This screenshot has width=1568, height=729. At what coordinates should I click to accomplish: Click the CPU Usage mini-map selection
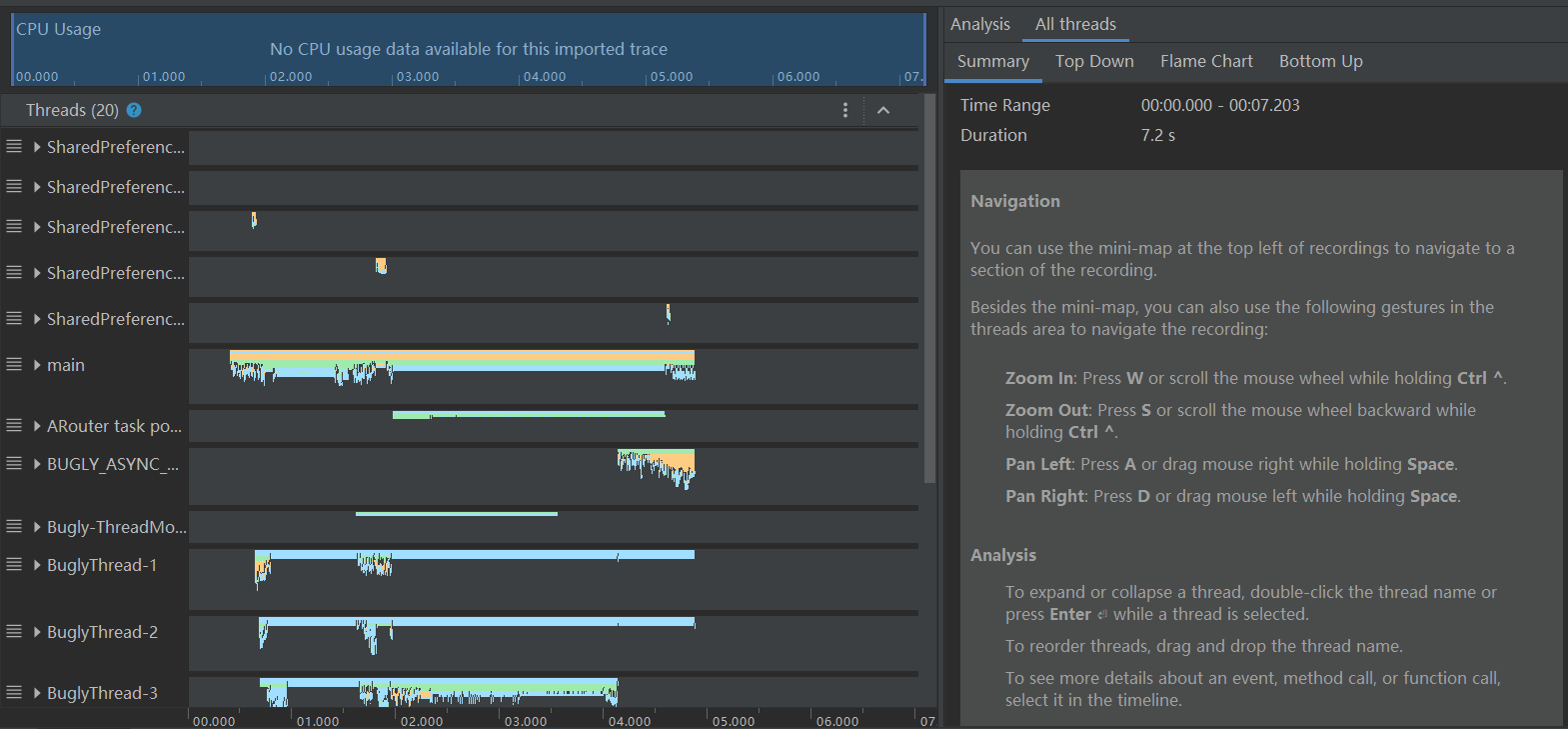(x=469, y=49)
